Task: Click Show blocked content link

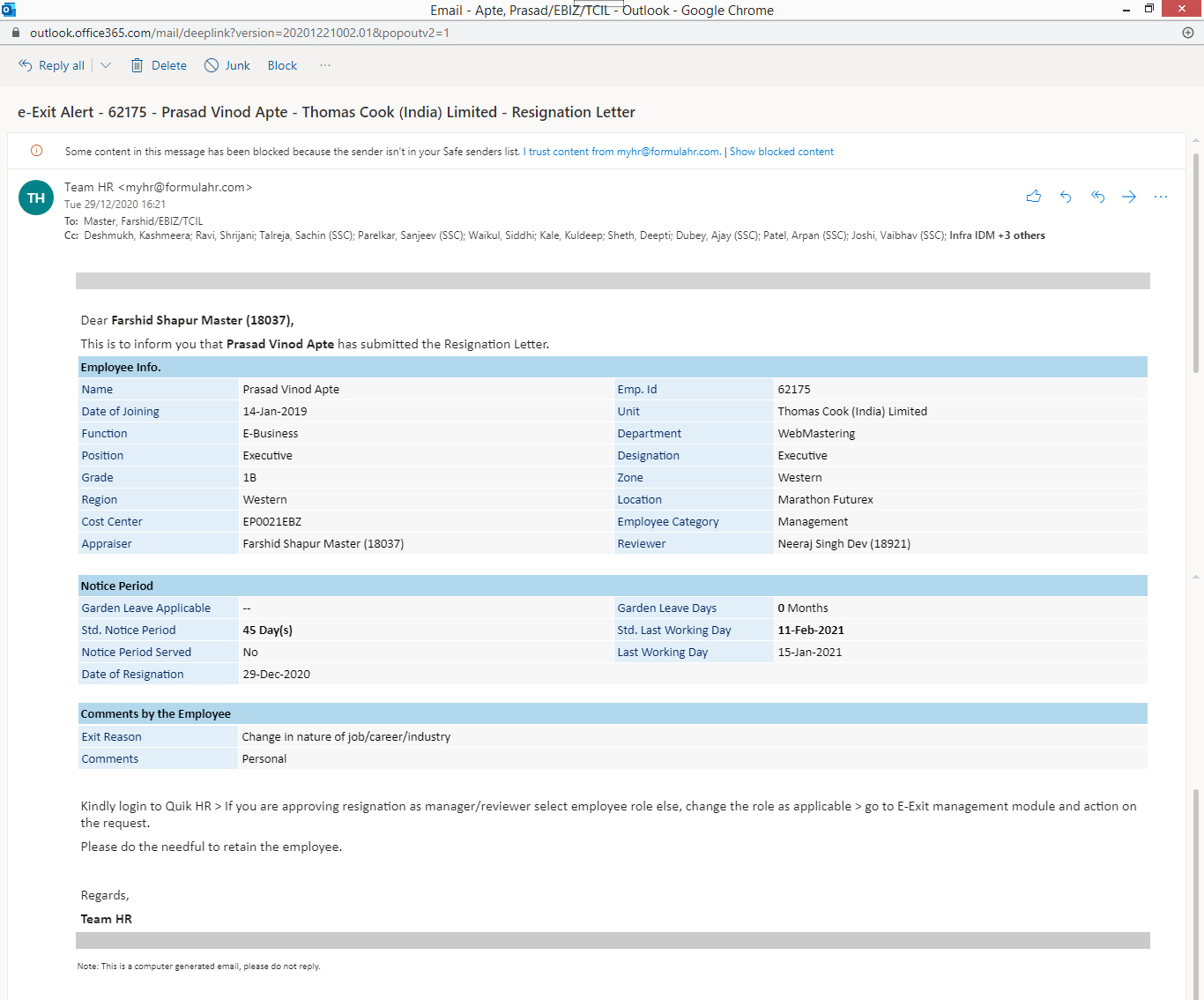Action: [781, 152]
